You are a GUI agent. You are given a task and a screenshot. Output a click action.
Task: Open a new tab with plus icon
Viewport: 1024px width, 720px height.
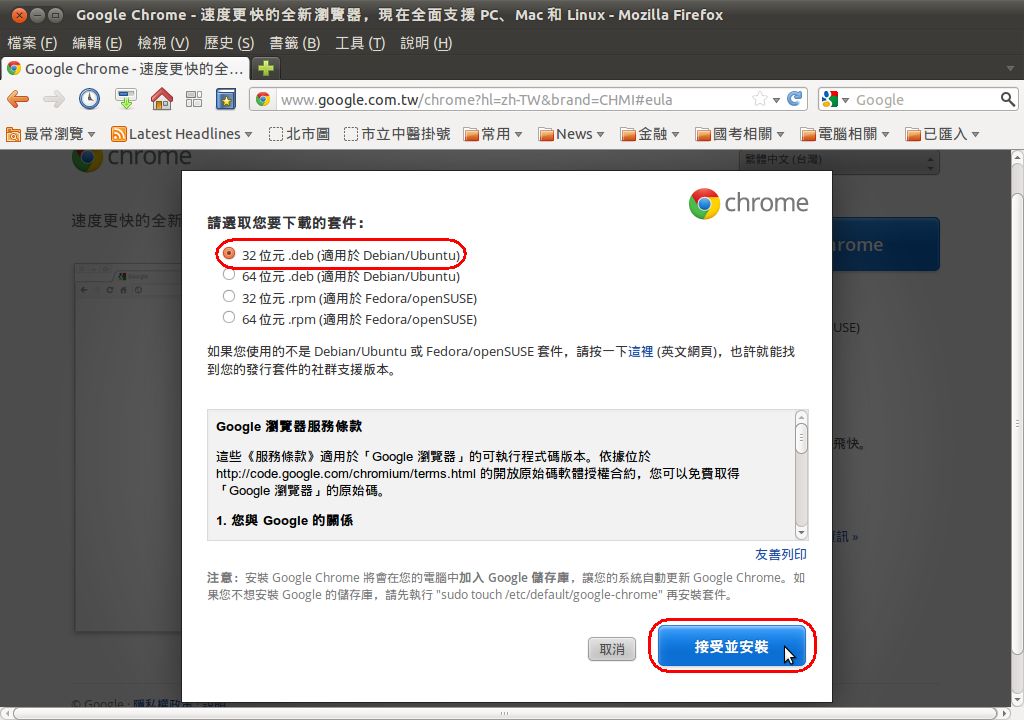pos(265,68)
